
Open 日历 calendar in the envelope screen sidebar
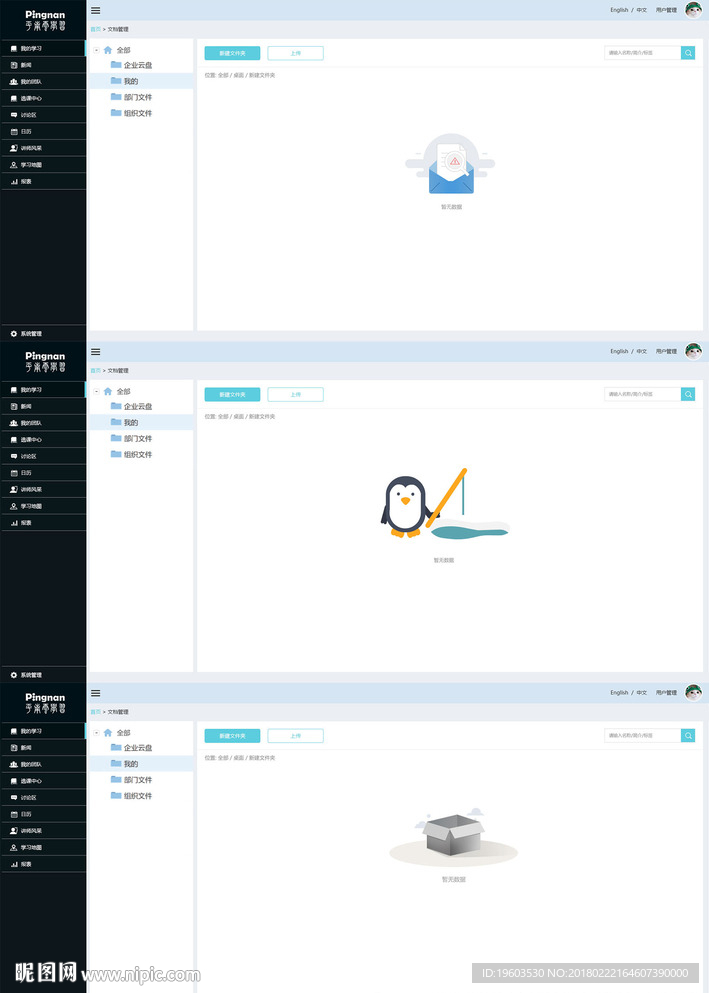(42, 131)
